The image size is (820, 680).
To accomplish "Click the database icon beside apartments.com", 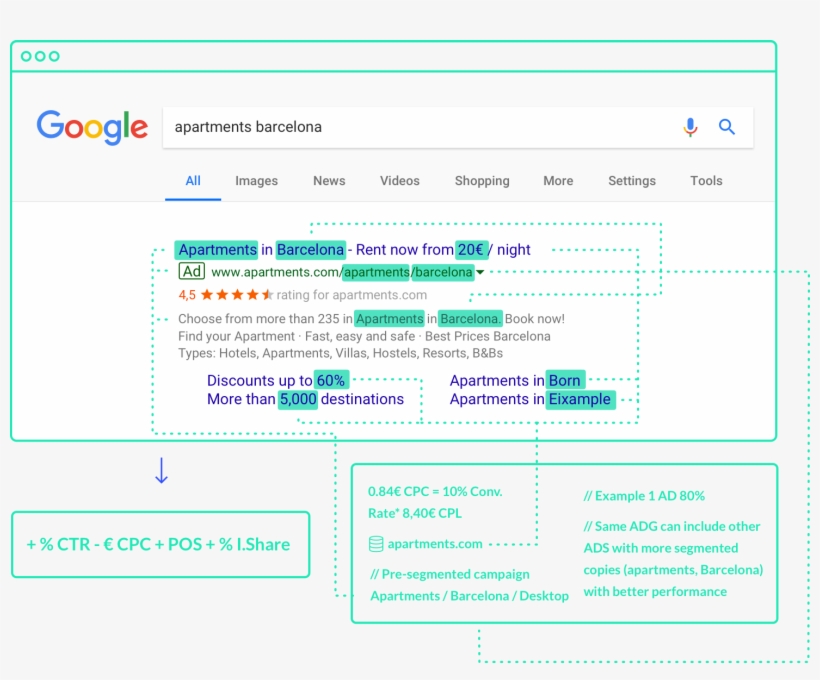I will coord(375,544).
